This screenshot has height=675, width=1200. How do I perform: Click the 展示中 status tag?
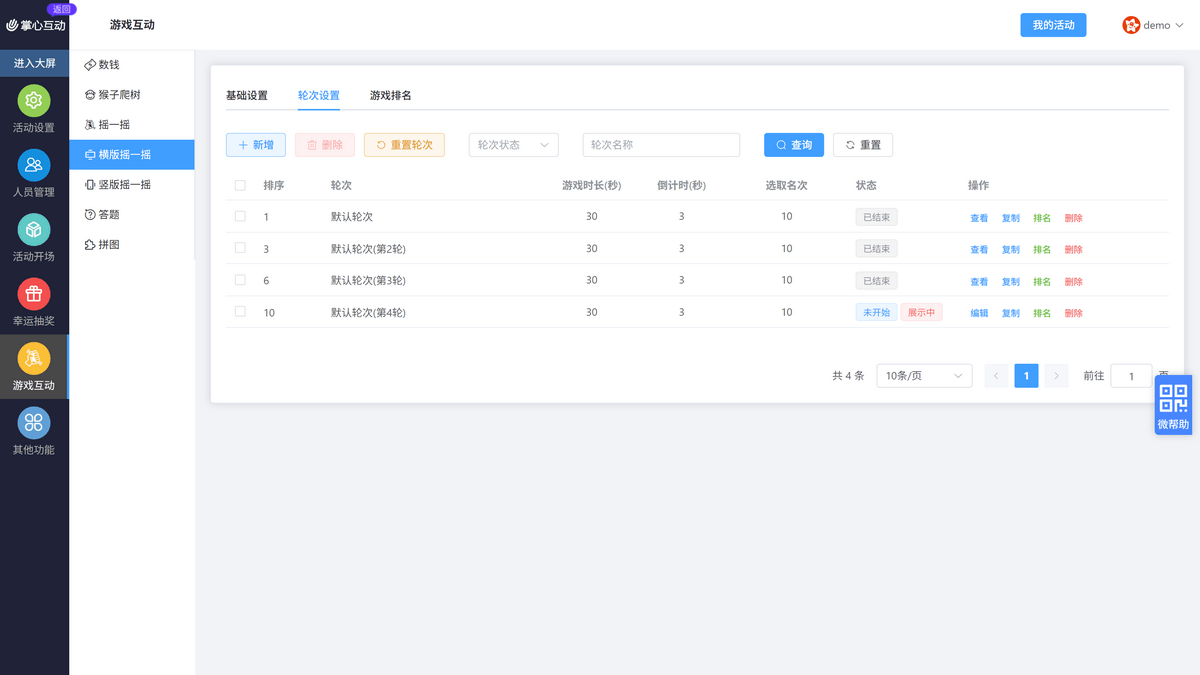[921, 312]
